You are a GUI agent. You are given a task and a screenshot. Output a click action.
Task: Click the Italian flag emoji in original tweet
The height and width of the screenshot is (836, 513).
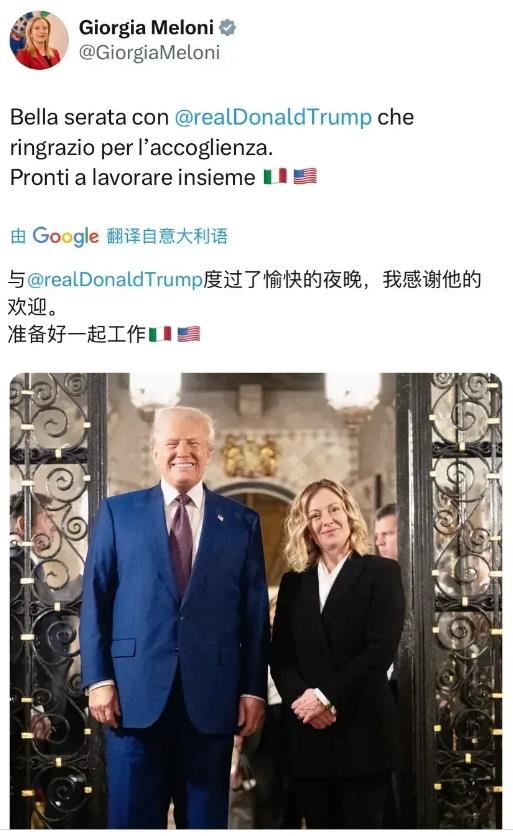275,176
